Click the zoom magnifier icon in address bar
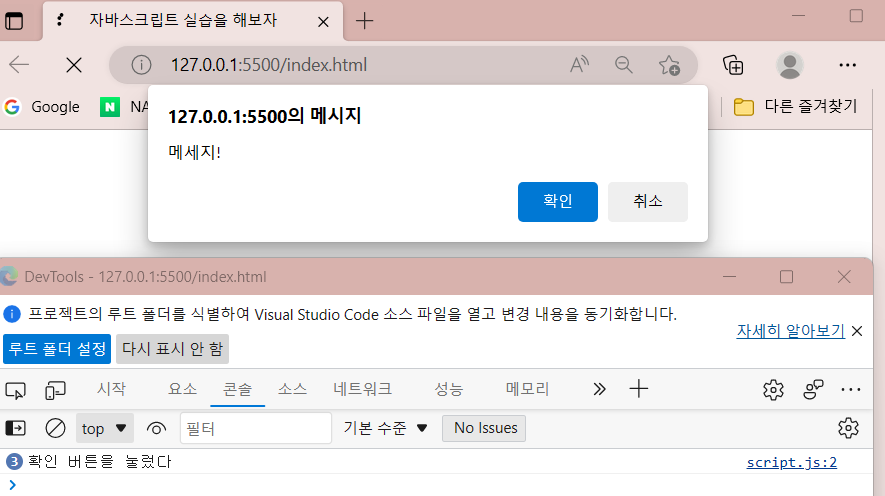 (624, 65)
